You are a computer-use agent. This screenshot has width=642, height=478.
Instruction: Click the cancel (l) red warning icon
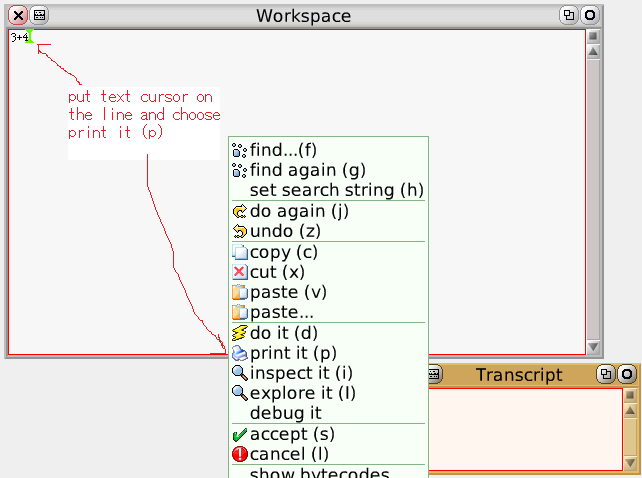pos(239,455)
